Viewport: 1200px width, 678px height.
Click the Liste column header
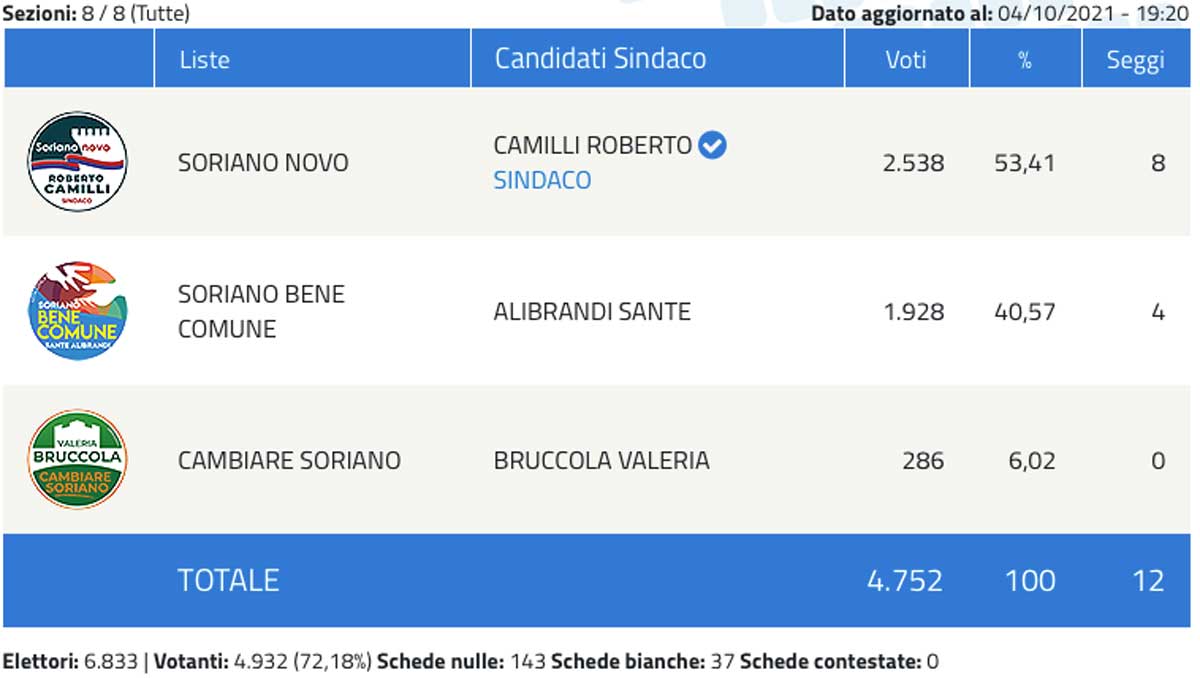(x=204, y=59)
